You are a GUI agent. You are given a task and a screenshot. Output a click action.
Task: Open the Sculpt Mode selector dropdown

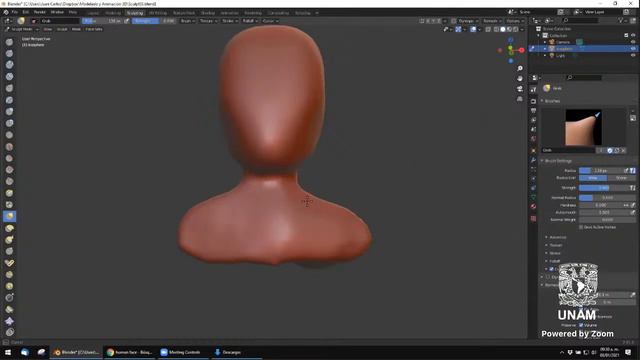pyautogui.click(x=22, y=29)
